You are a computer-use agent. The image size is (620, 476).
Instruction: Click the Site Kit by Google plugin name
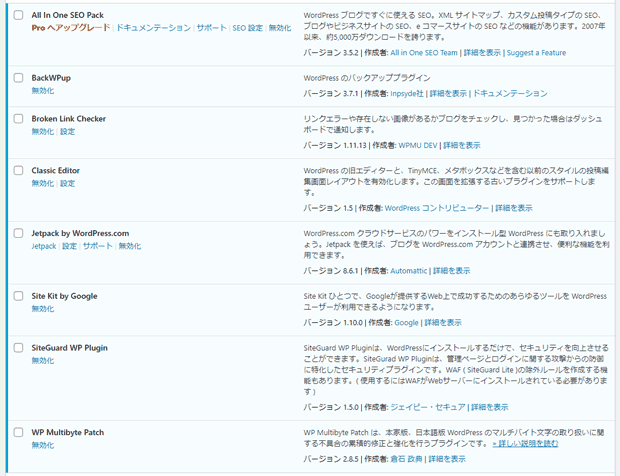64,296
